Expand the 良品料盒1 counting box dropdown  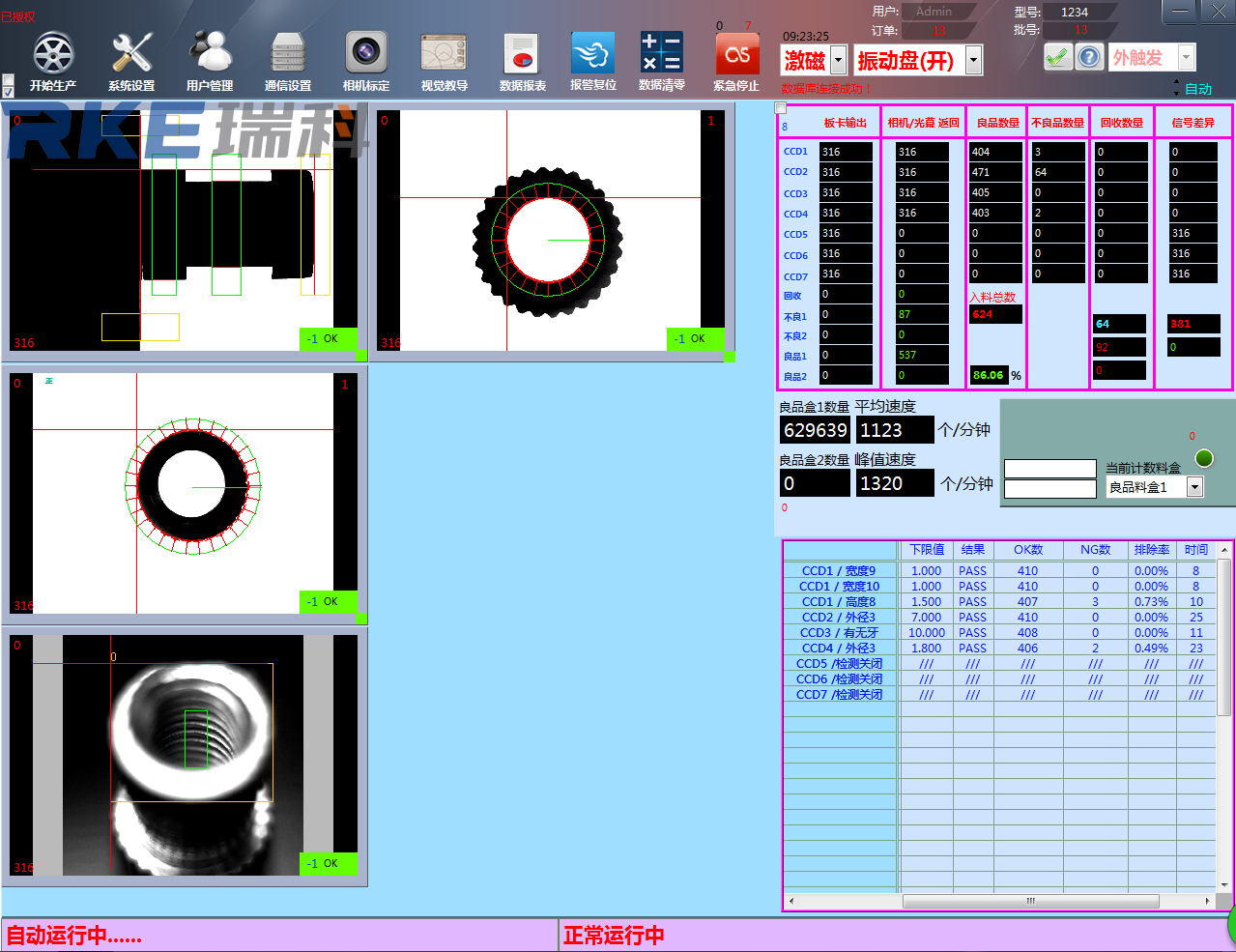pyautogui.click(x=1194, y=487)
